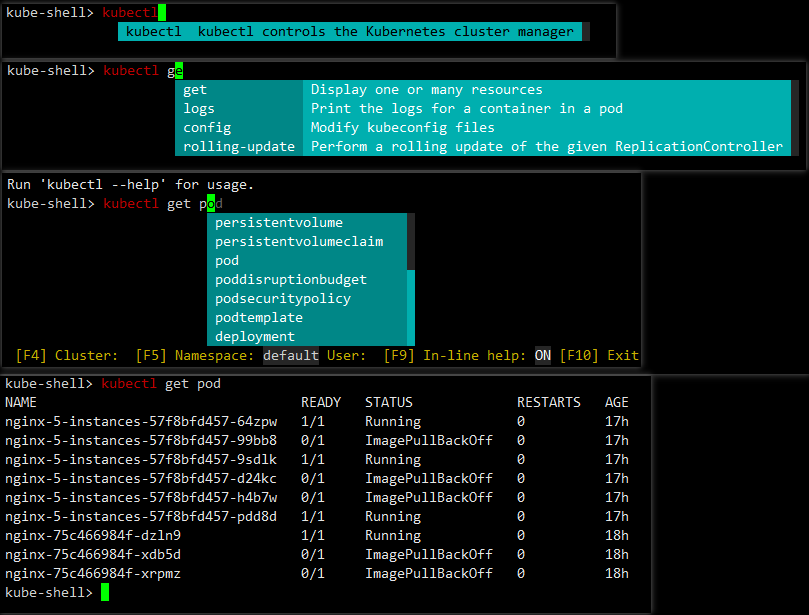The height and width of the screenshot is (615, 809).
Task: Choose 'podsecuritypolicy' from the dropdown
Action: pyautogui.click(x=283, y=298)
